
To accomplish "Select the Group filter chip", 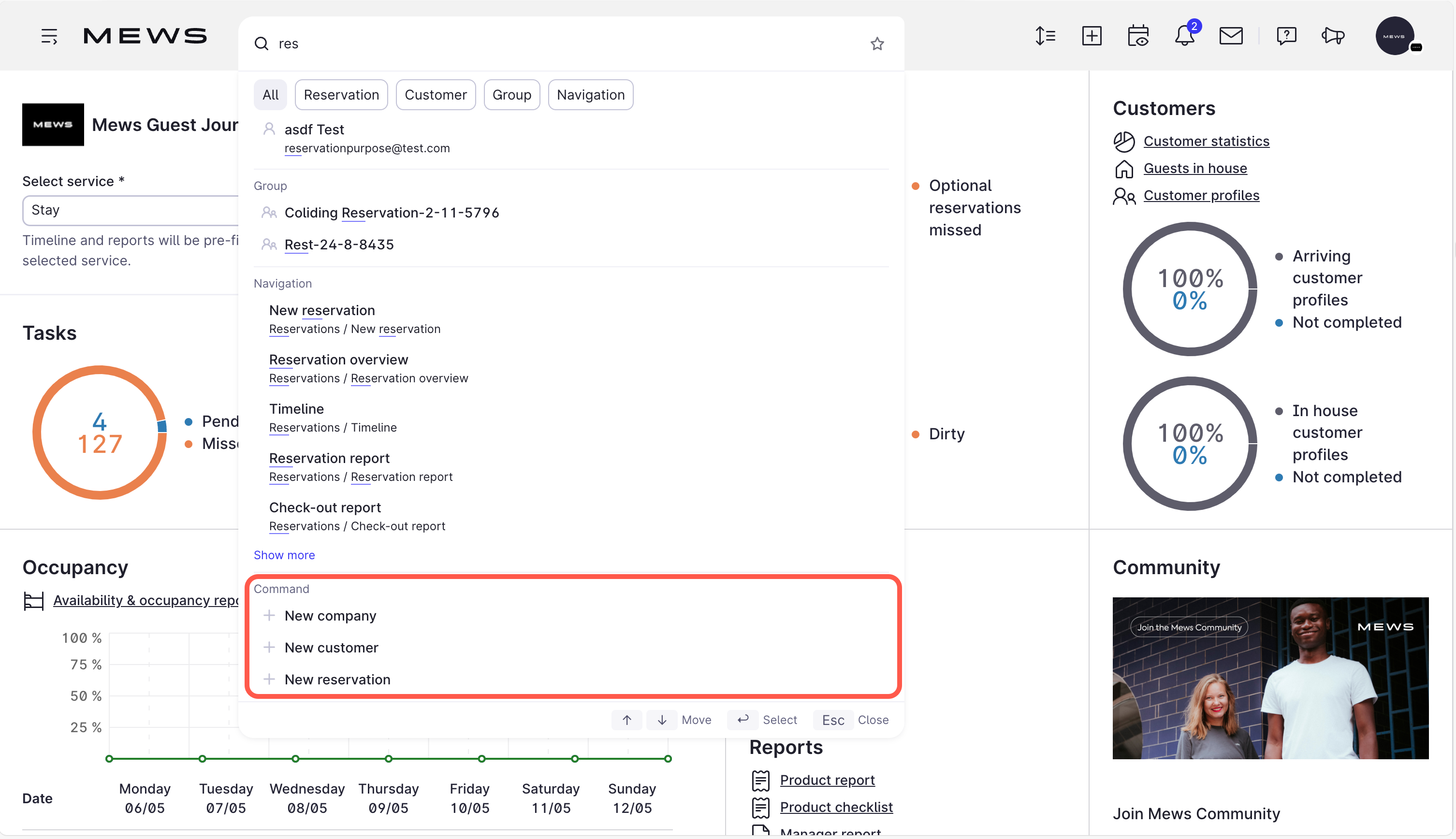I will (511, 95).
